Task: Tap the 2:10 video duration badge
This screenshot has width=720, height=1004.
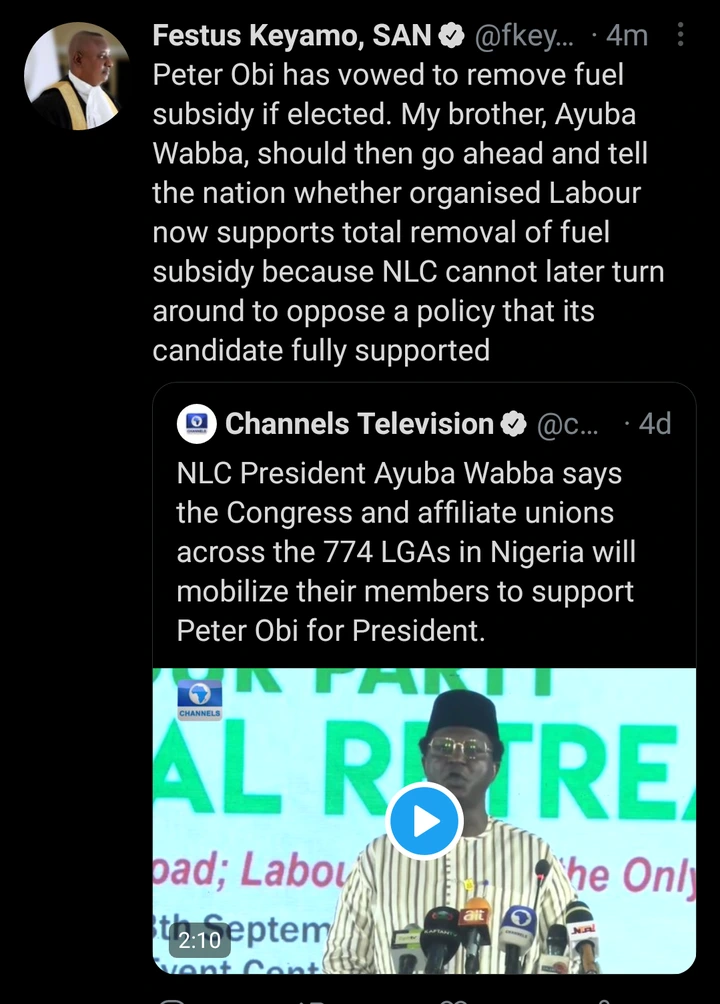Action: pyautogui.click(x=200, y=941)
